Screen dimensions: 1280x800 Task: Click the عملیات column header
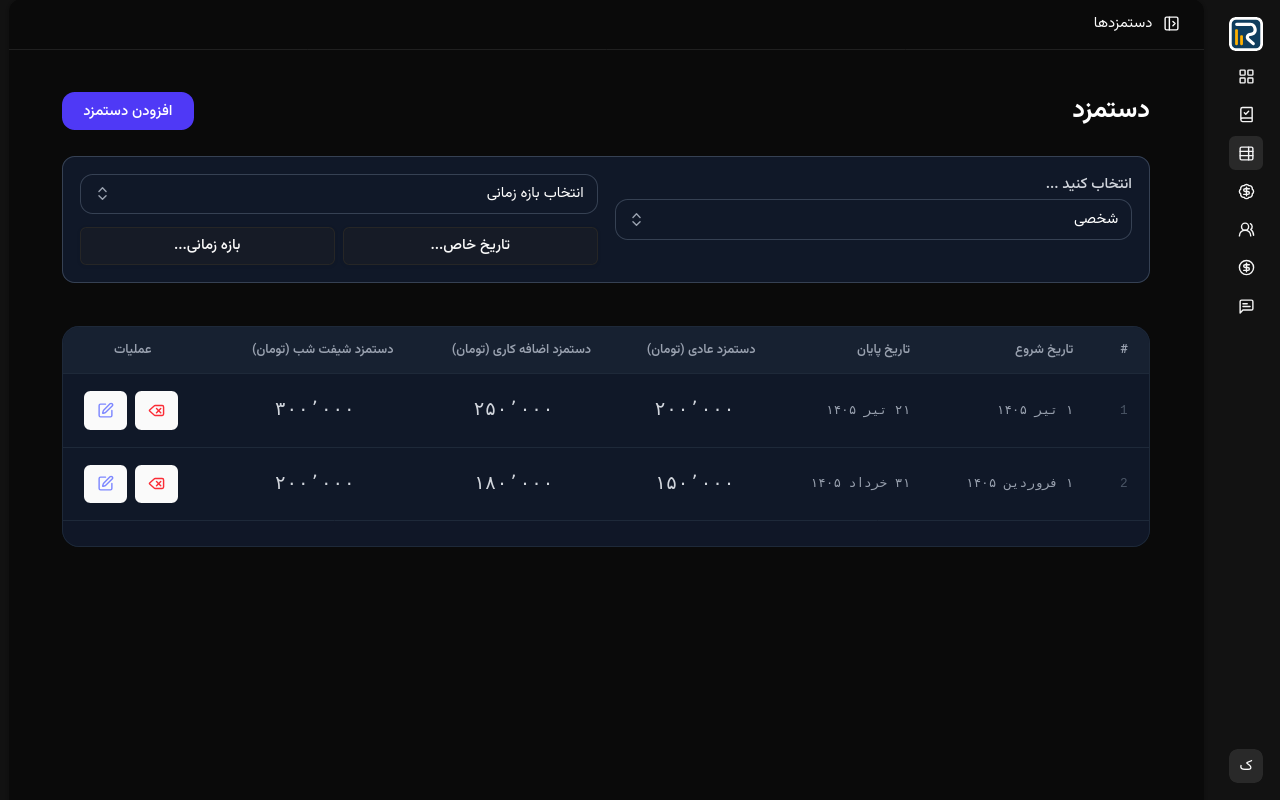133,350
